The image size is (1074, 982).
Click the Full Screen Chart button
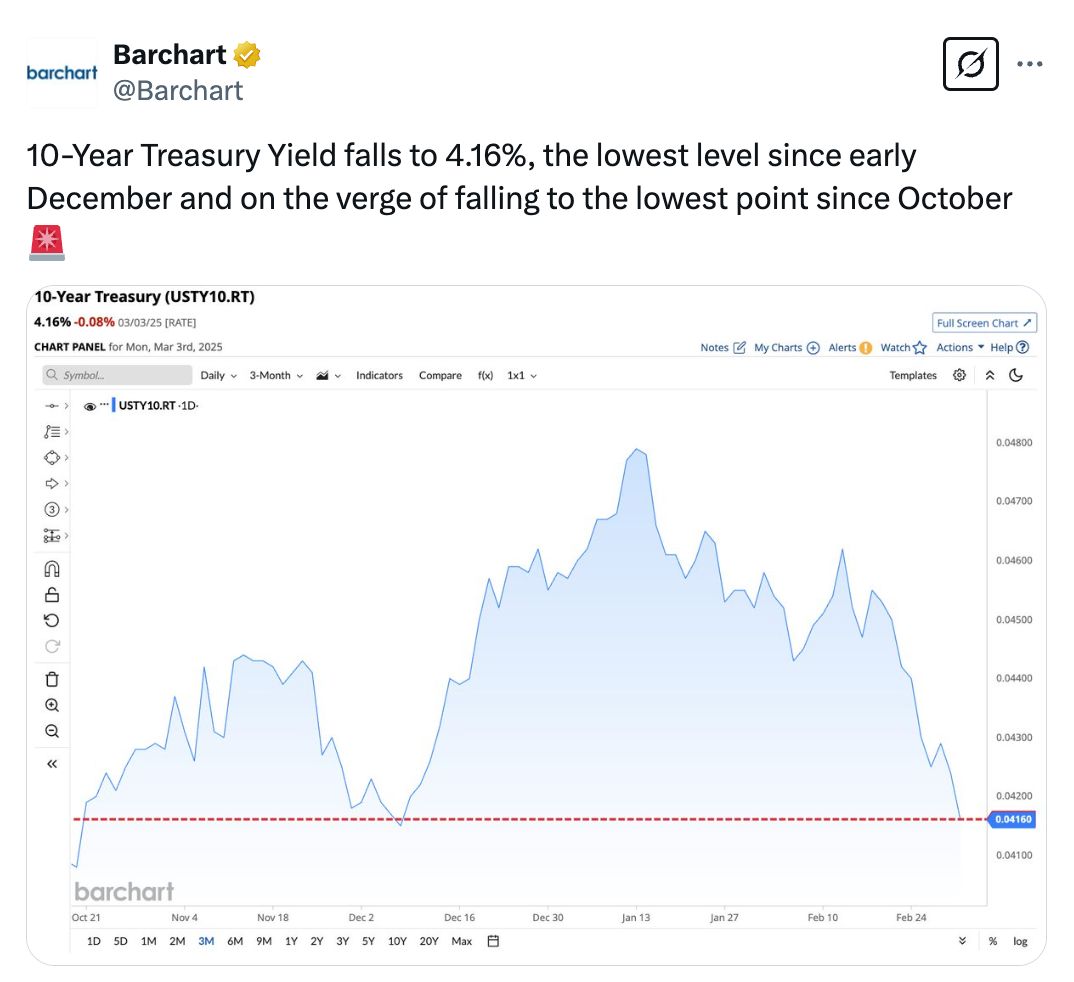pos(984,323)
